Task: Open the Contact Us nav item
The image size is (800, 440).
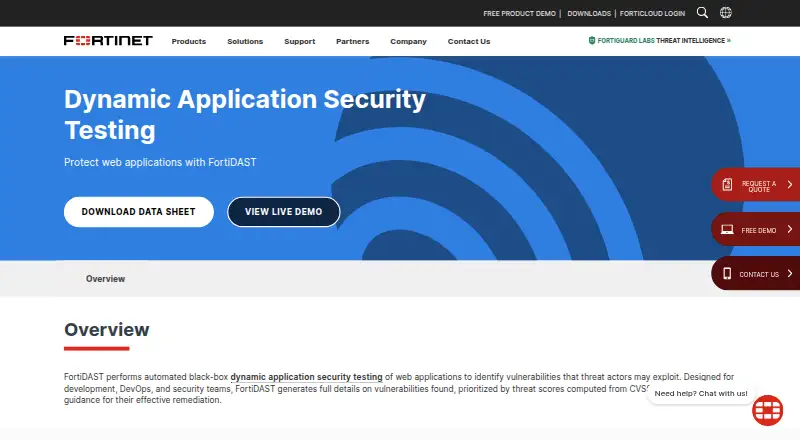Action: pos(469,41)
